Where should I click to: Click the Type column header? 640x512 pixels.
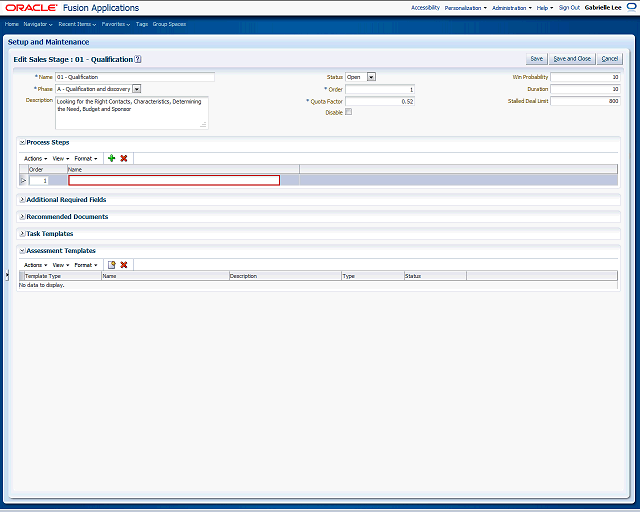(x=373, y=276)
